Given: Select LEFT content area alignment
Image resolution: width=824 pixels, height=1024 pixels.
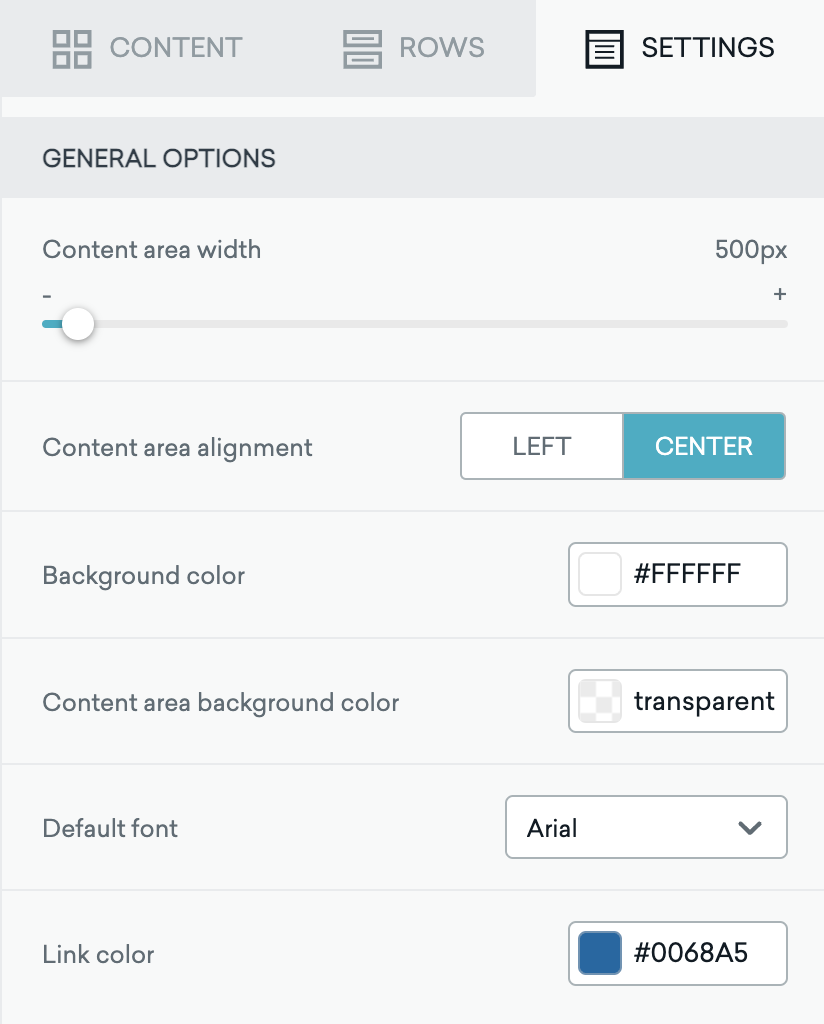Looking at the screenshot, I should tap(542, 446).
